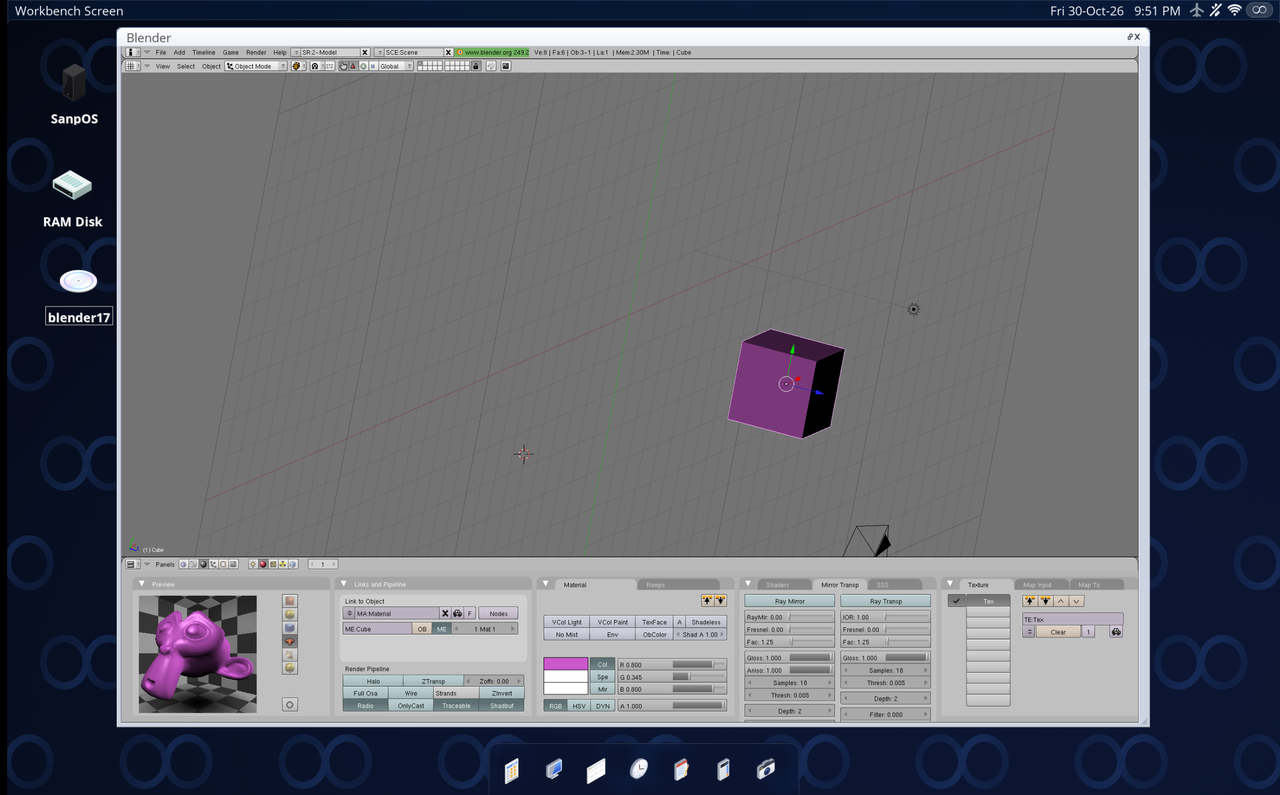Click the Sphere preview type icon

click(290, 615)
